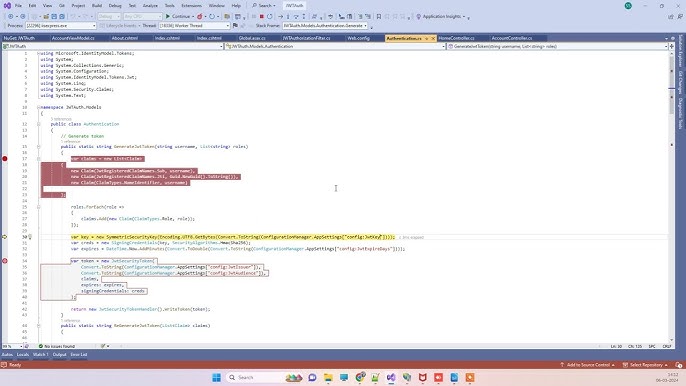686x386 pixels.
Task: Switch to the HomeController.cs tab
Action: [x=456, y=38]
